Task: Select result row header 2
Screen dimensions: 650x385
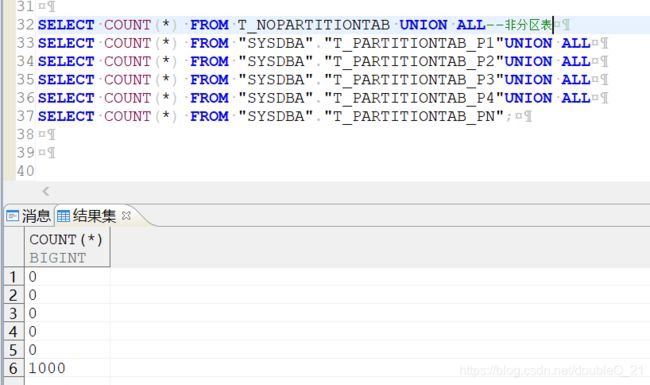Action: [x=13, y=295]
